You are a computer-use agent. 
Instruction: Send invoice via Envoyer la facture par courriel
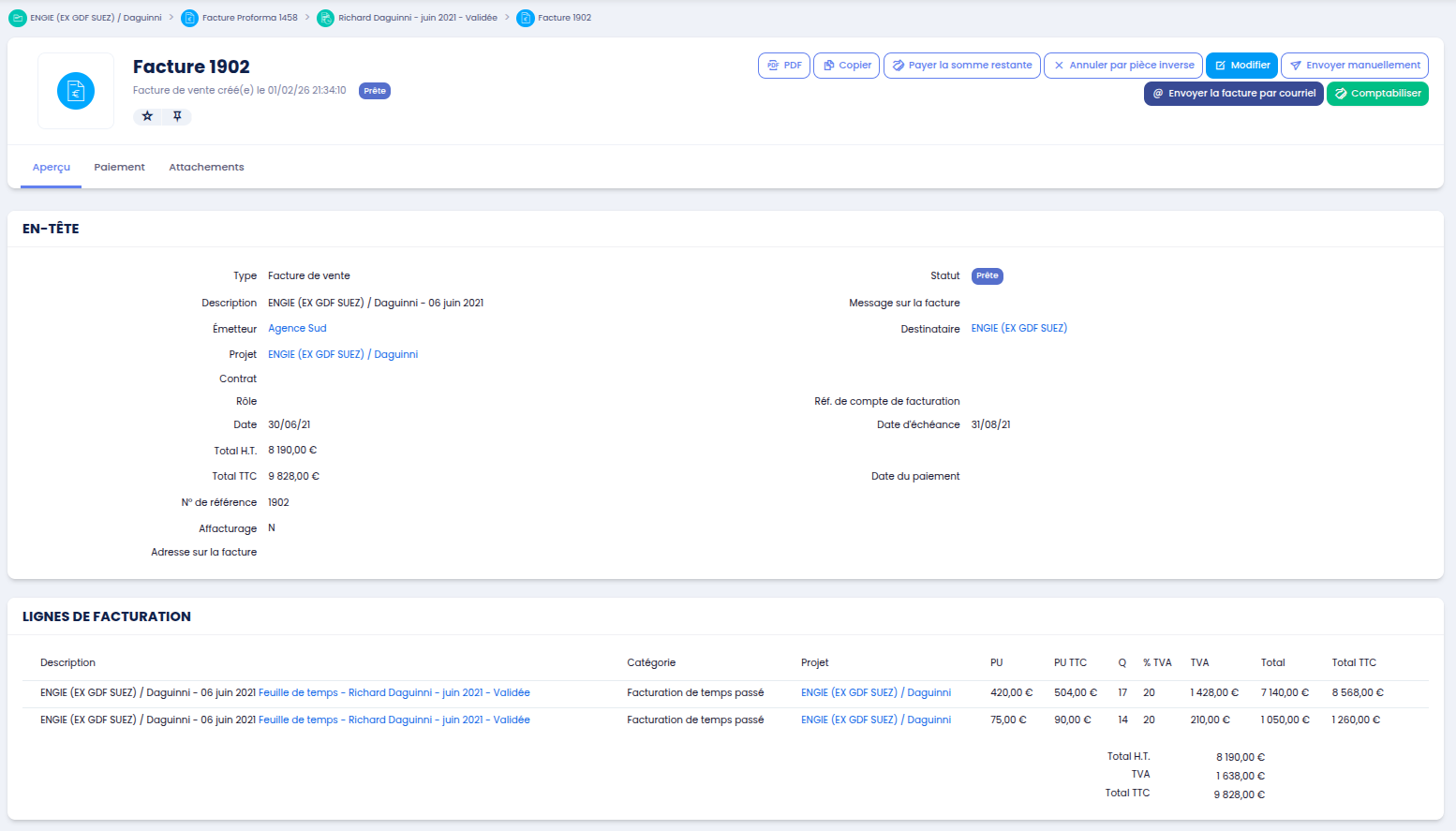point(1233,94)
